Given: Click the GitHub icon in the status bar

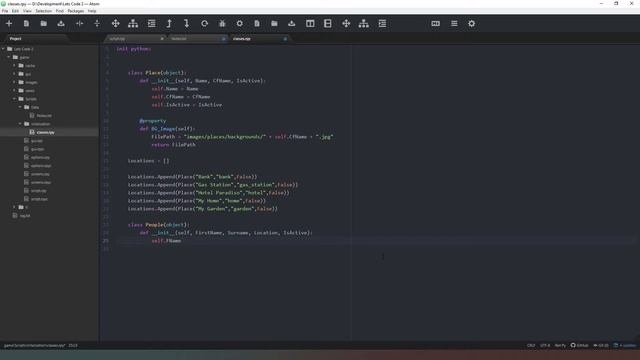Looking at the screenshot, I should coord(573,345).
